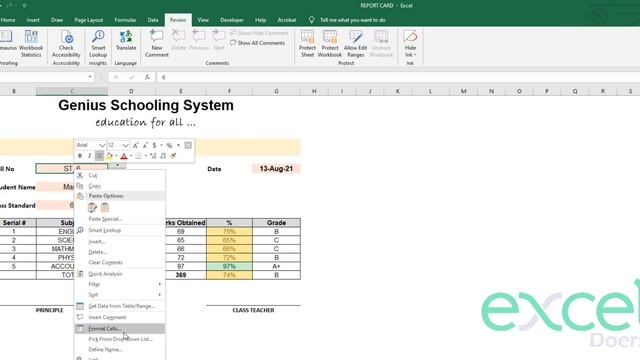Switch to the Developer tab
The width and height of the screenshot is (640, 360).
232,20
